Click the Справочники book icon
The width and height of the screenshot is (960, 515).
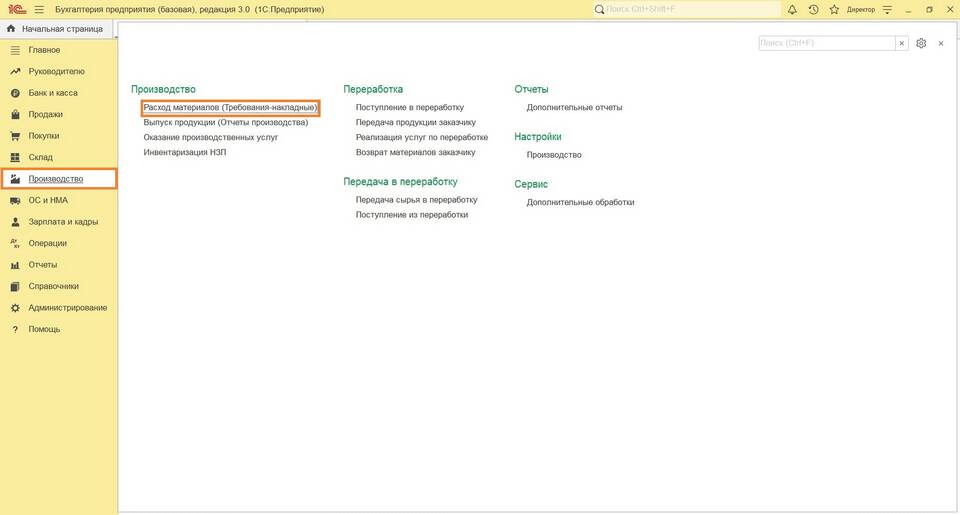pos(15,286)
